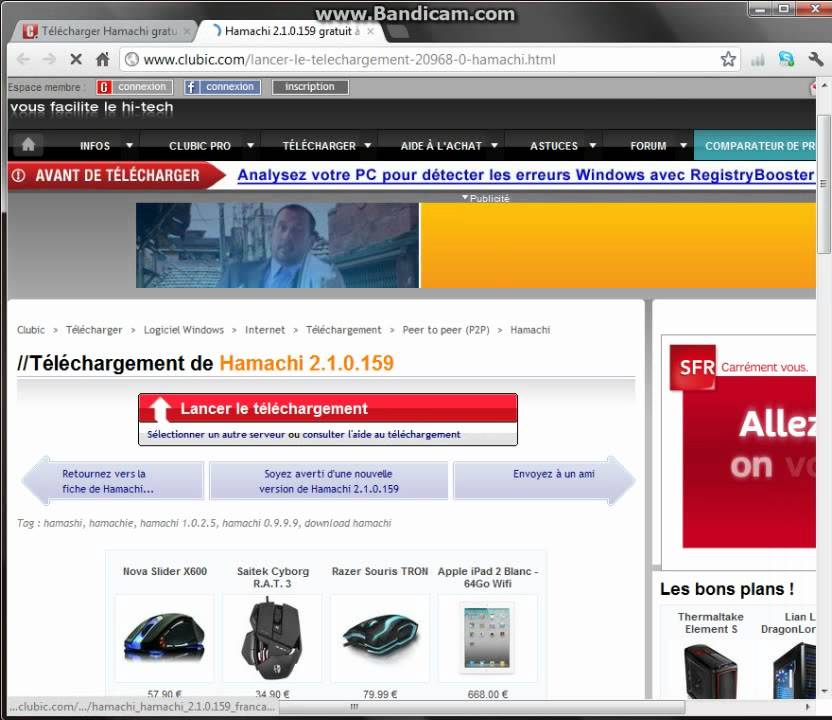The width and height of the screenshot is (832, 720).
Task: Stop page loading with the X button
Action: (76, 59)
